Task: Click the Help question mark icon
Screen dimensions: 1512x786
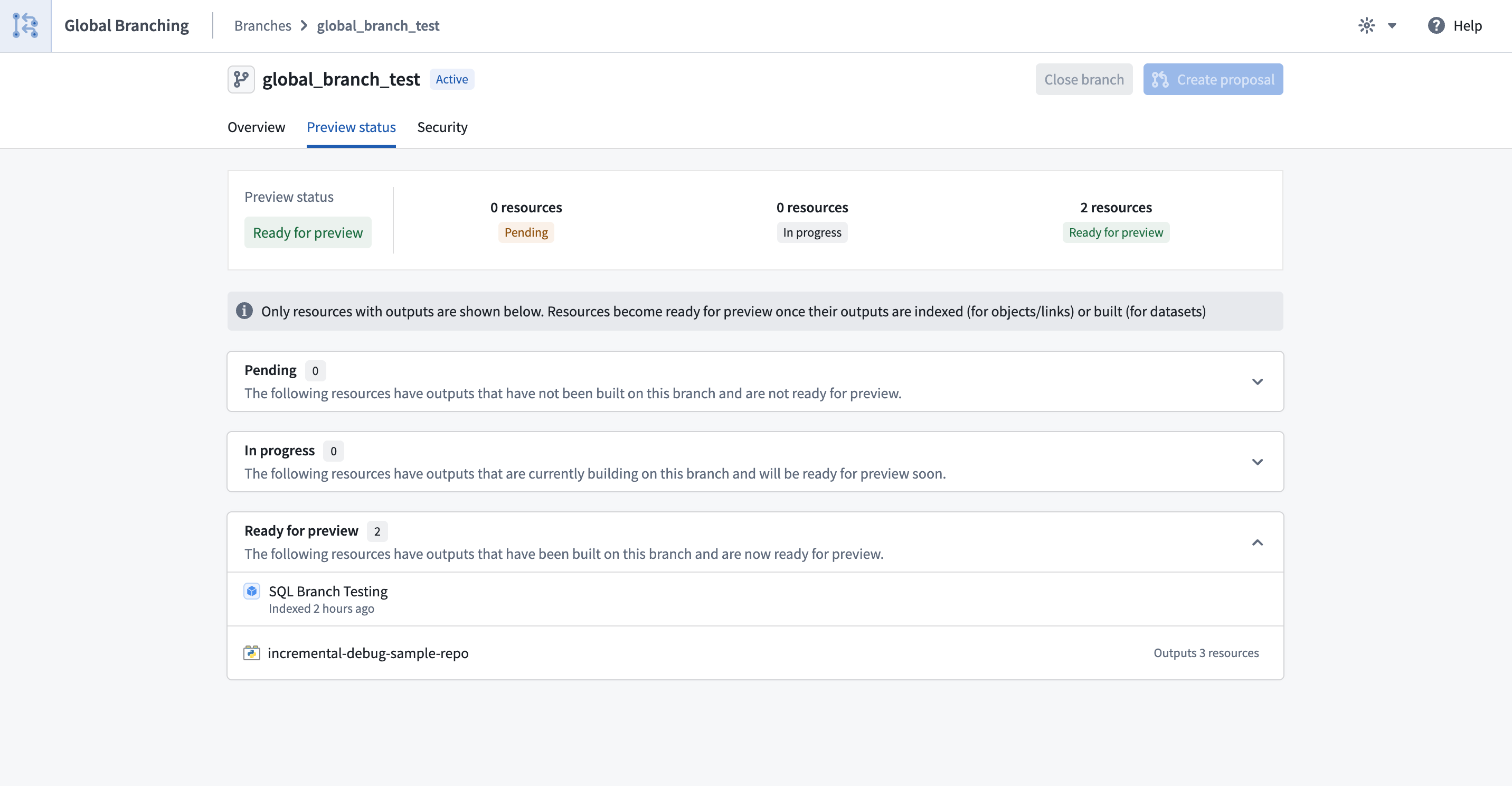Action: click(1435, 25)
